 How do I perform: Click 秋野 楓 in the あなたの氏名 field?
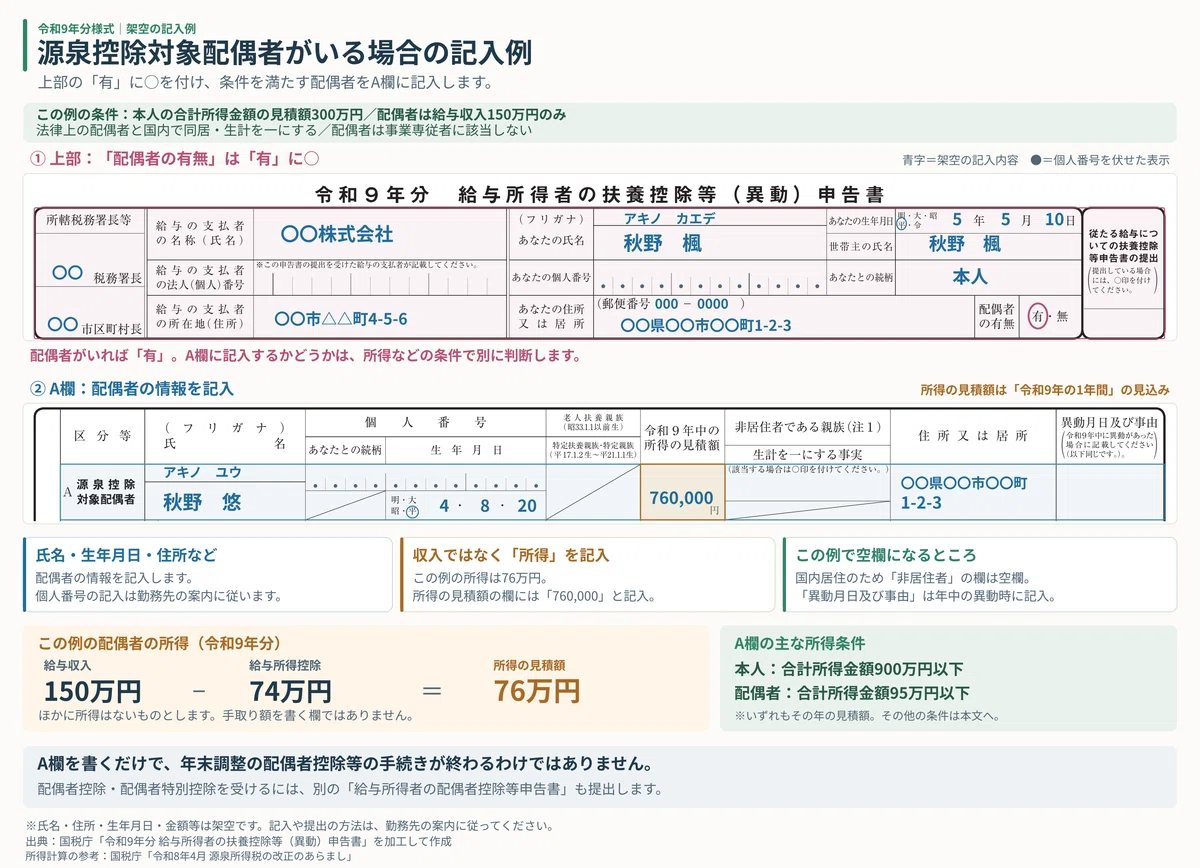pos(662,243)
